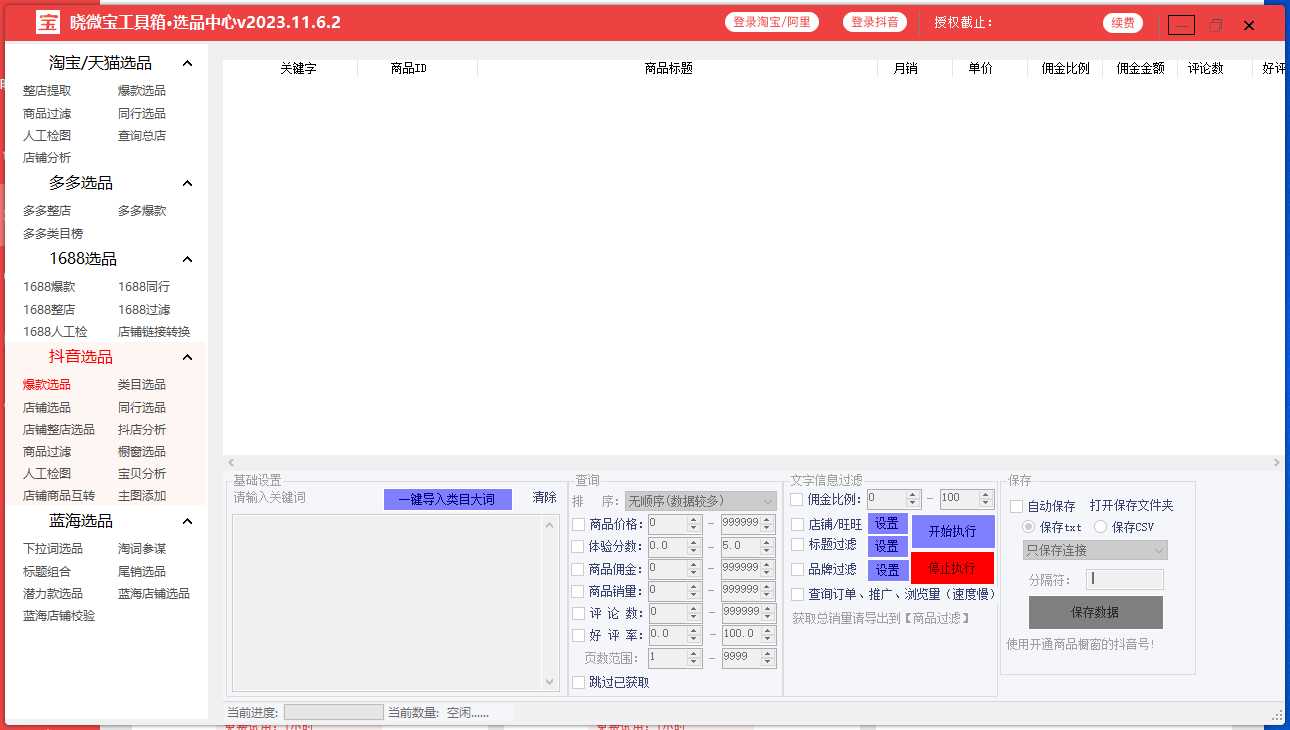This screenshot has width=1290, height=730.
Task: Enable the 好评率 filter checkbox
Action: click(x=578, y=635)
